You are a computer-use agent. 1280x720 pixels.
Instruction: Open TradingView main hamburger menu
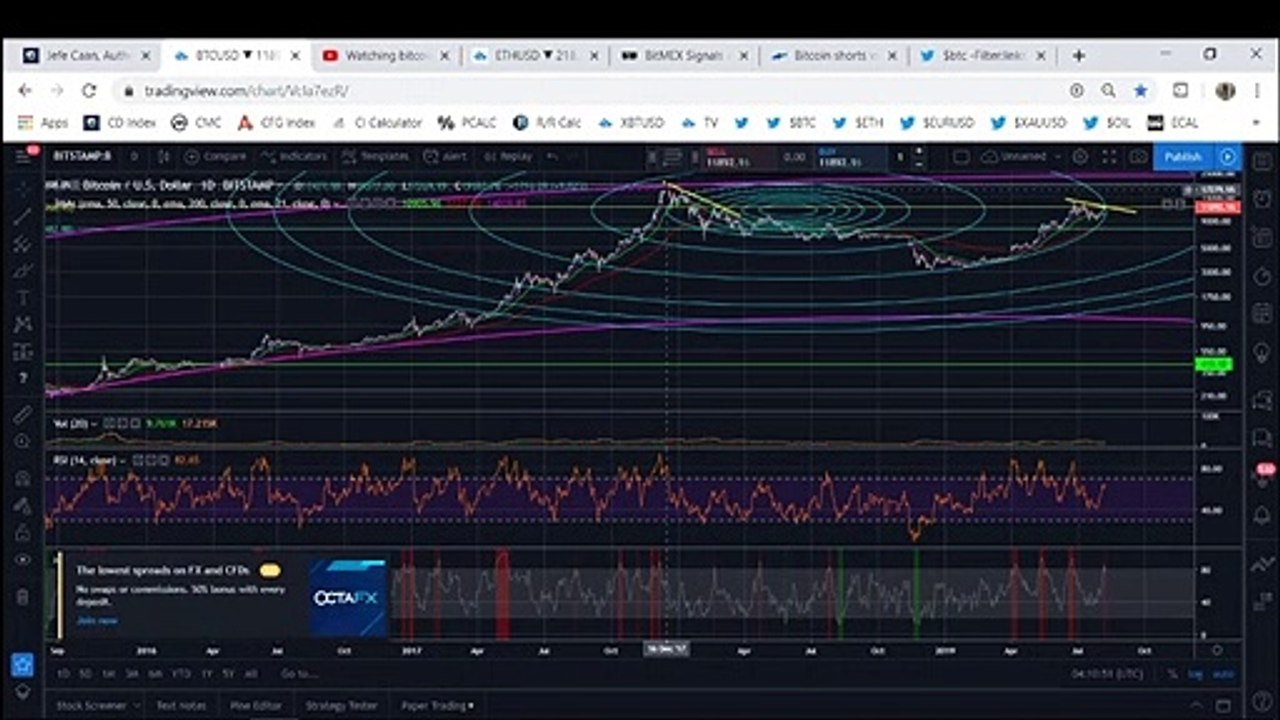tap(23, 157)
